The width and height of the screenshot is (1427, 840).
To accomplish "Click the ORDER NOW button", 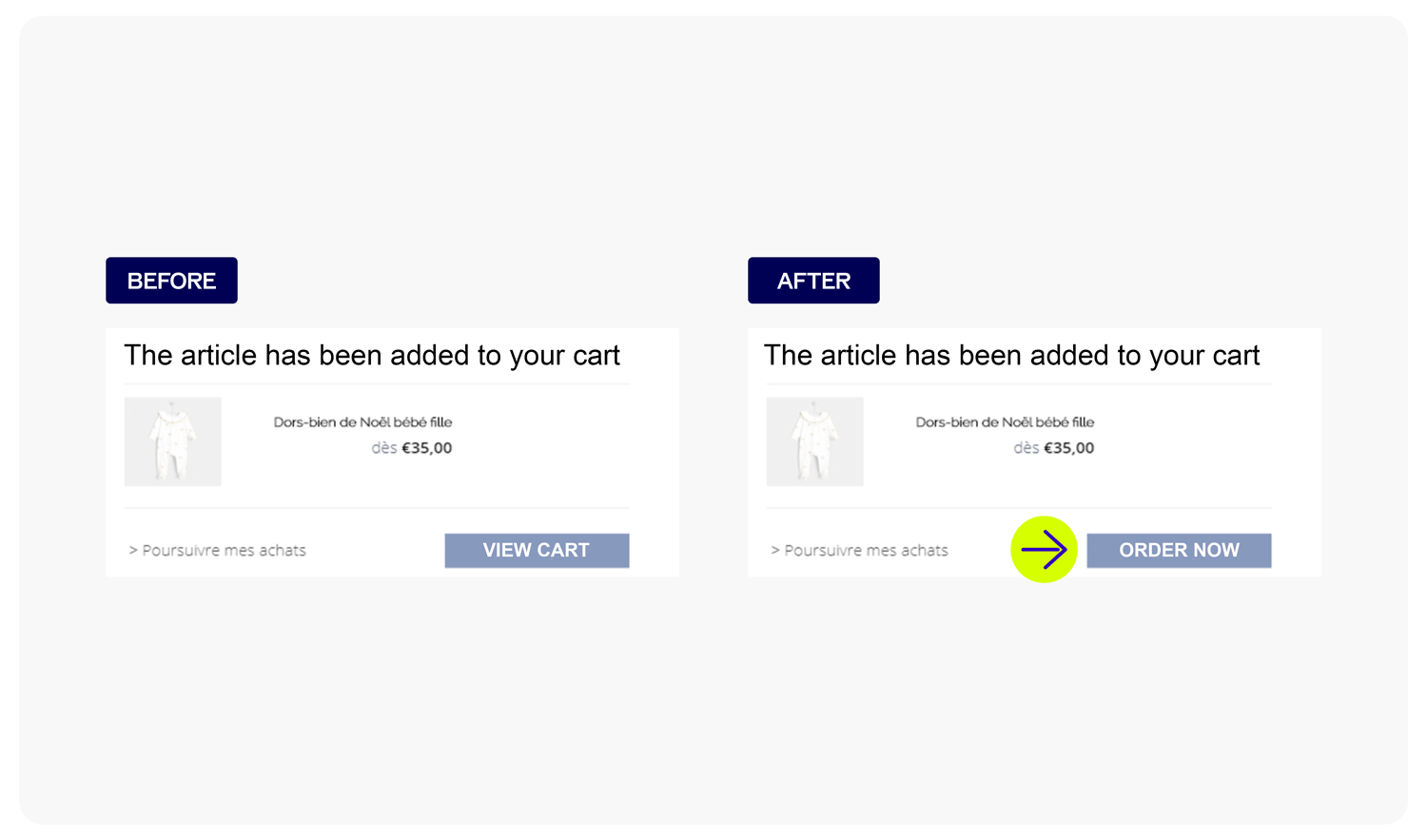I will tap(1179, 551).
